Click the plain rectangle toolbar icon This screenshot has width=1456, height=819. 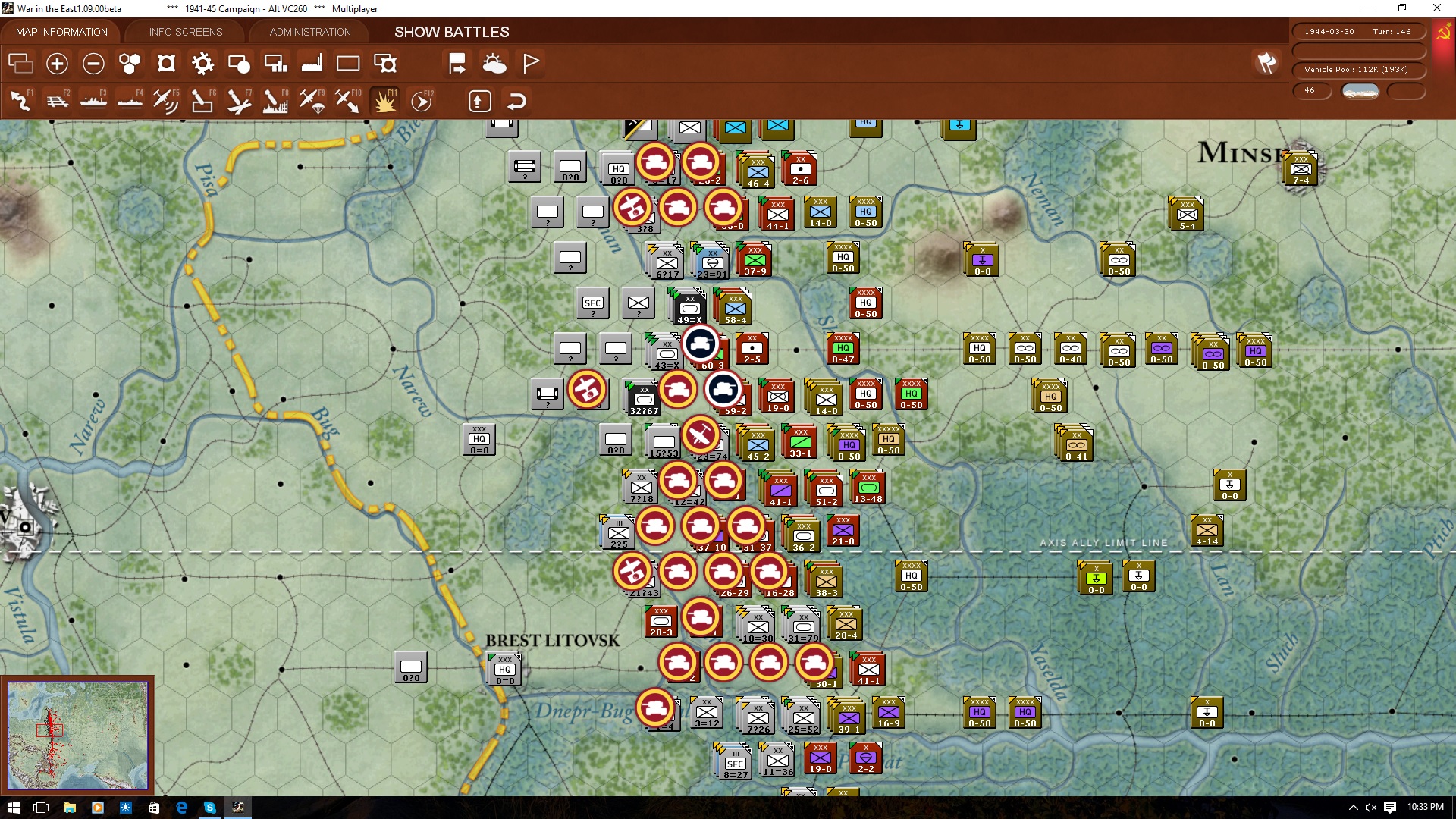click(x=348, y=64)
